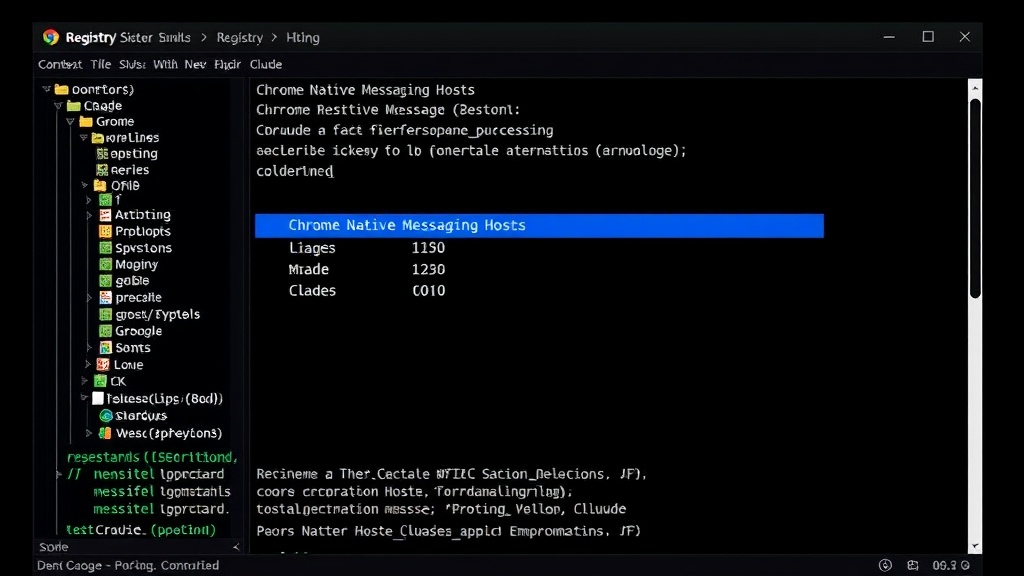This screenshot has height=576, width=1024.
Task: Click the Teltese(Lips(Bod)) white icon
Action: coord(98,398)
